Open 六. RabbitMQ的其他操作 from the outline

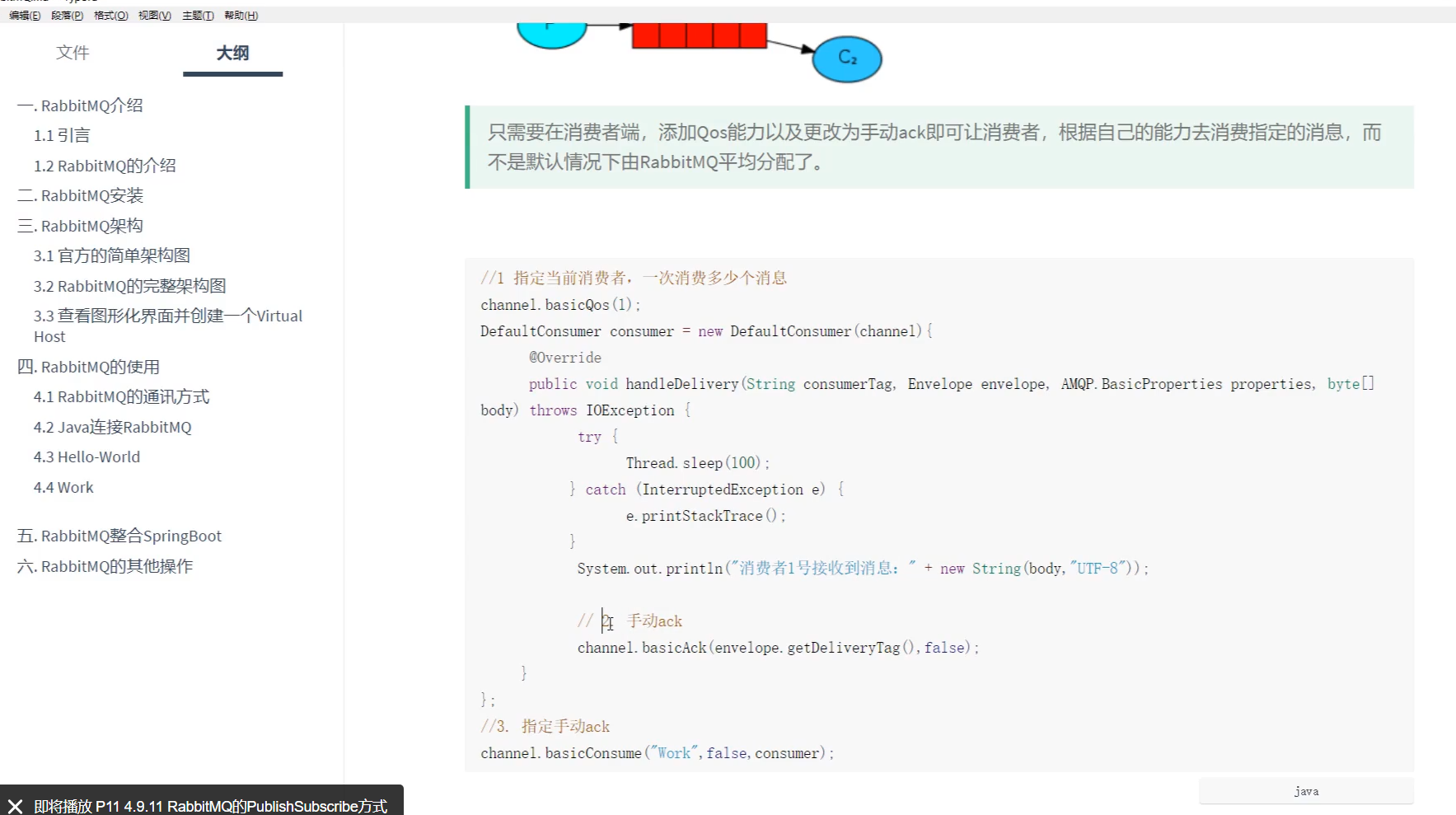coord(105,566)
